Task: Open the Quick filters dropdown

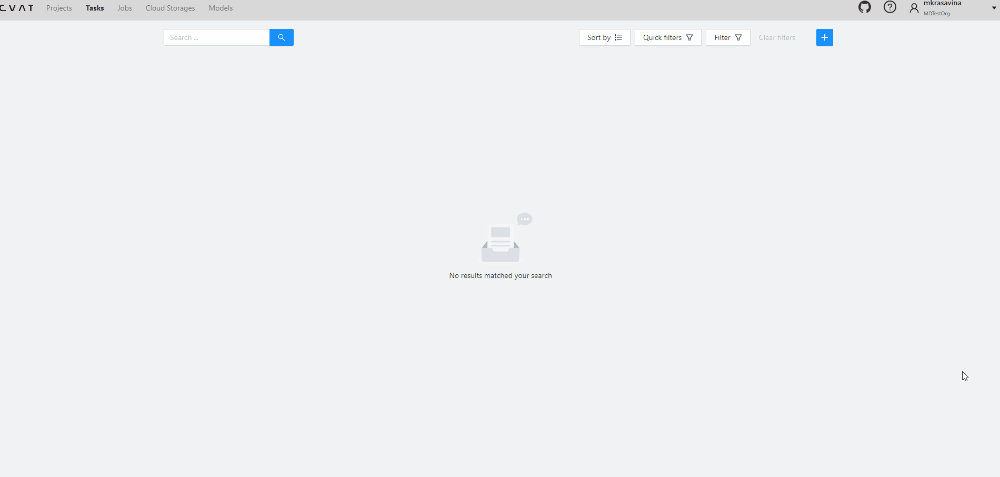Action: 667,37
